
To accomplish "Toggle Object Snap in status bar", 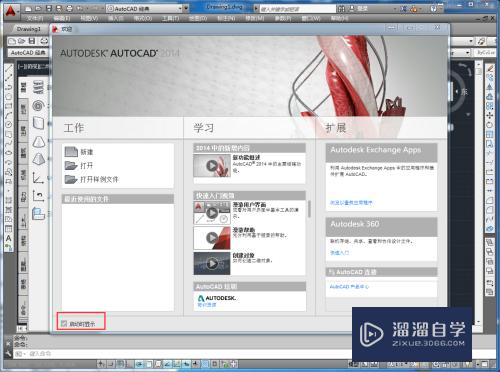I will (x=148, y=364).
